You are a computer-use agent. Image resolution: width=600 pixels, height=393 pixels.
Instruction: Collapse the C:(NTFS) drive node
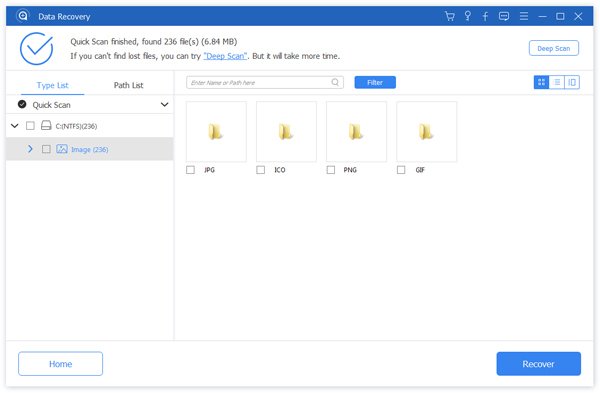(15, 126)
